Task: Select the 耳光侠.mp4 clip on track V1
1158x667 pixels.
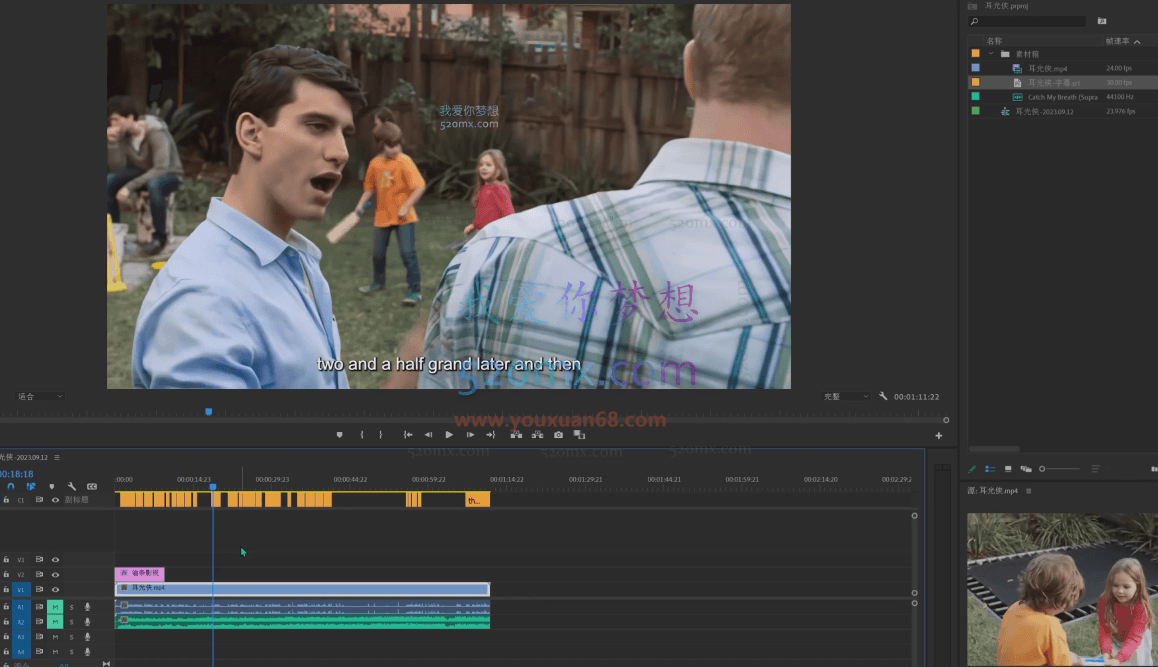Action: click(x=303, y=589)
